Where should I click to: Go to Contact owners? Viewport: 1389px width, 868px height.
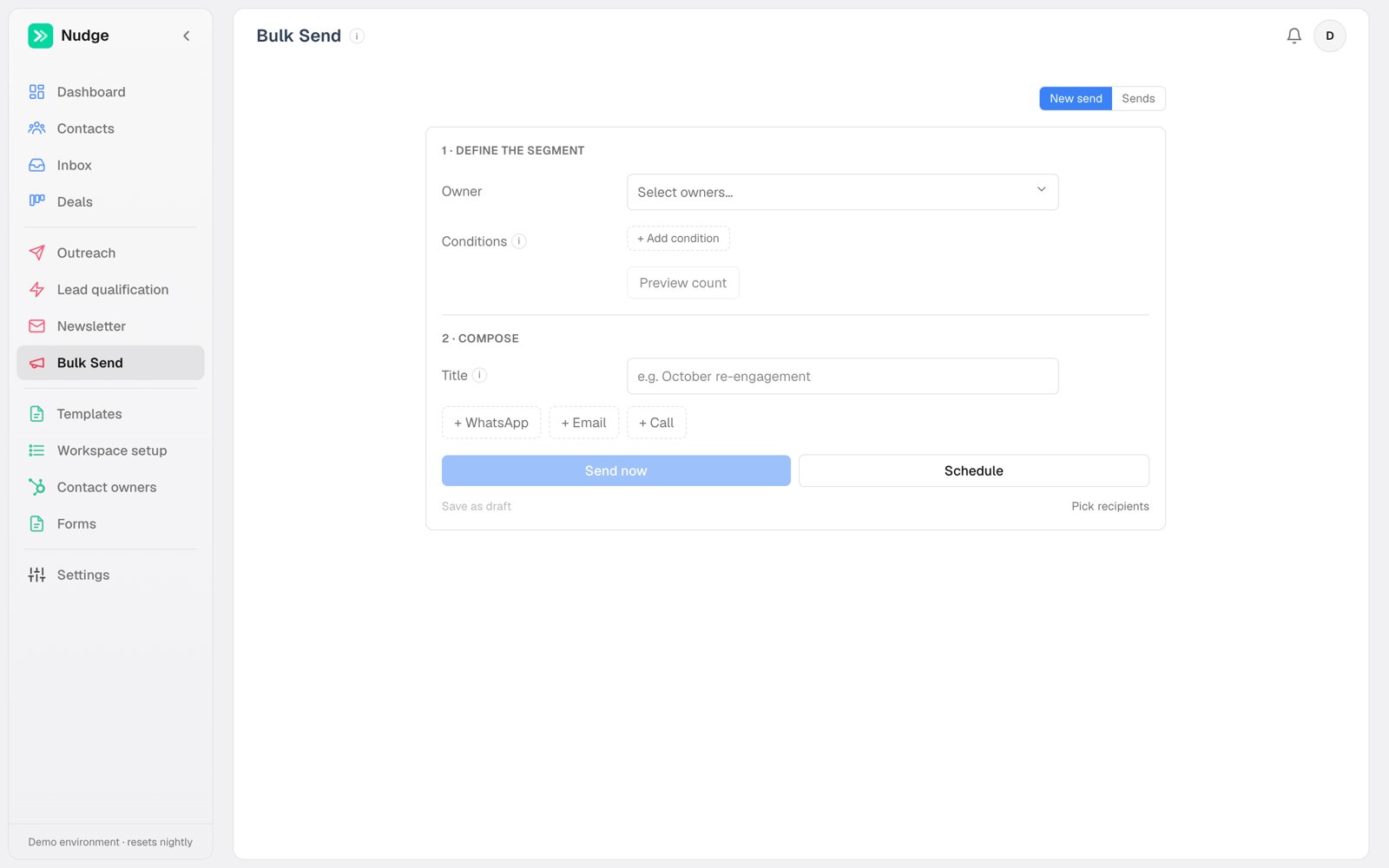click(x=110, y=487)
